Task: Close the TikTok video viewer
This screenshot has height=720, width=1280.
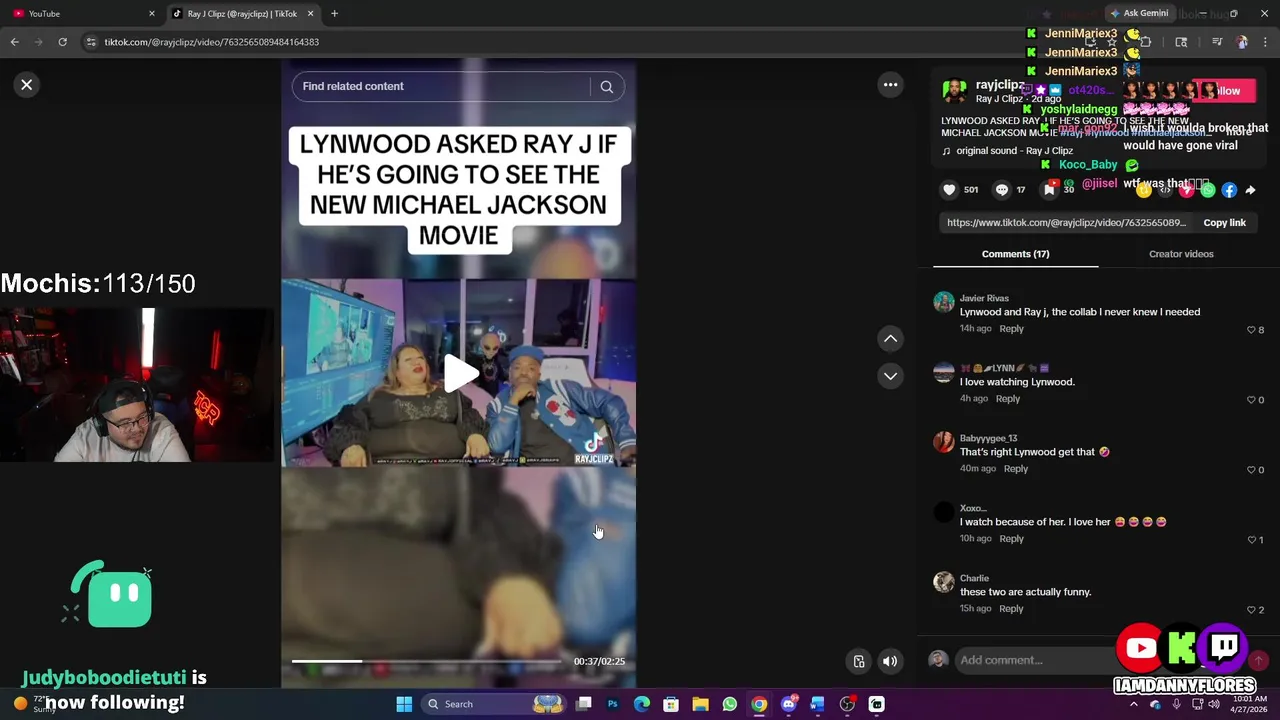Action: click(27, 85)
